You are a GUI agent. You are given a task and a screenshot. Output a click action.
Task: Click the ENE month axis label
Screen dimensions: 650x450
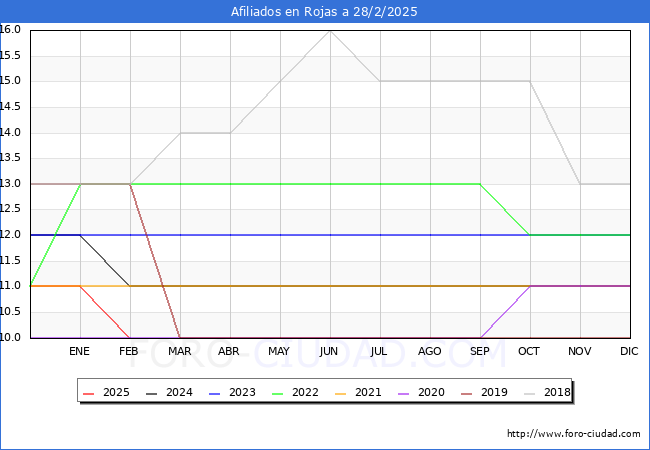pyautogui.click(x=79, y=351)
